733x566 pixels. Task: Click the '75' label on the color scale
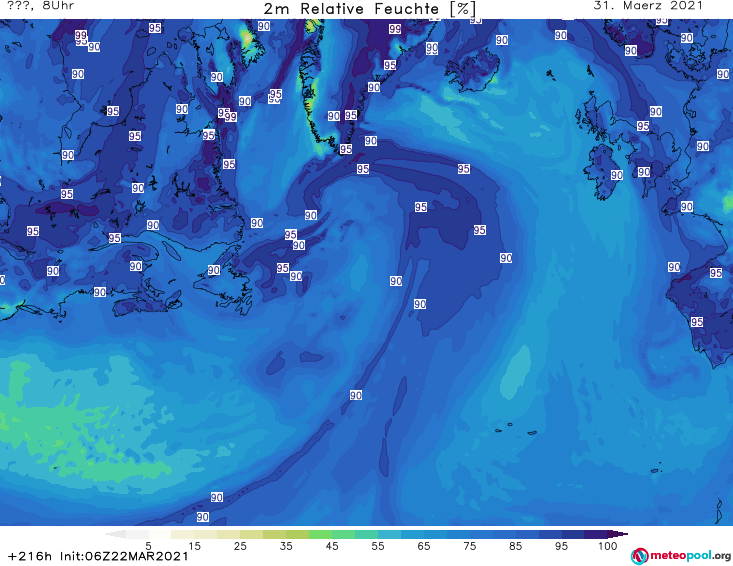click(470, 545)
